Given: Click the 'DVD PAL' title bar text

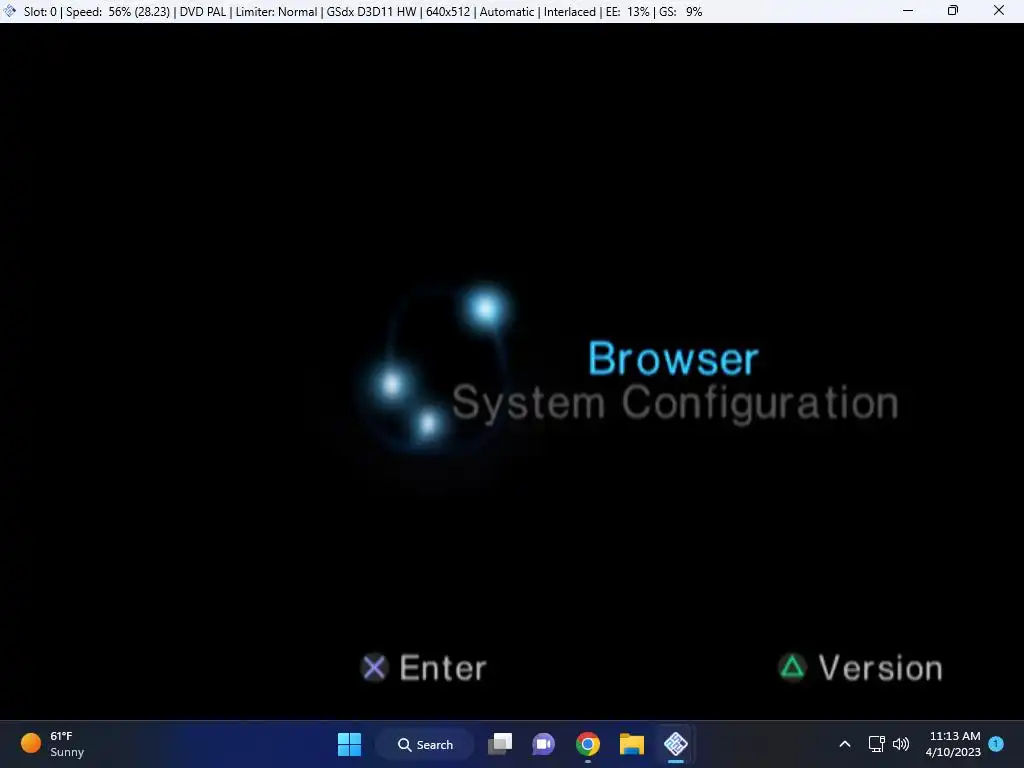Looking at the screenshot, I should click(202, 12).
